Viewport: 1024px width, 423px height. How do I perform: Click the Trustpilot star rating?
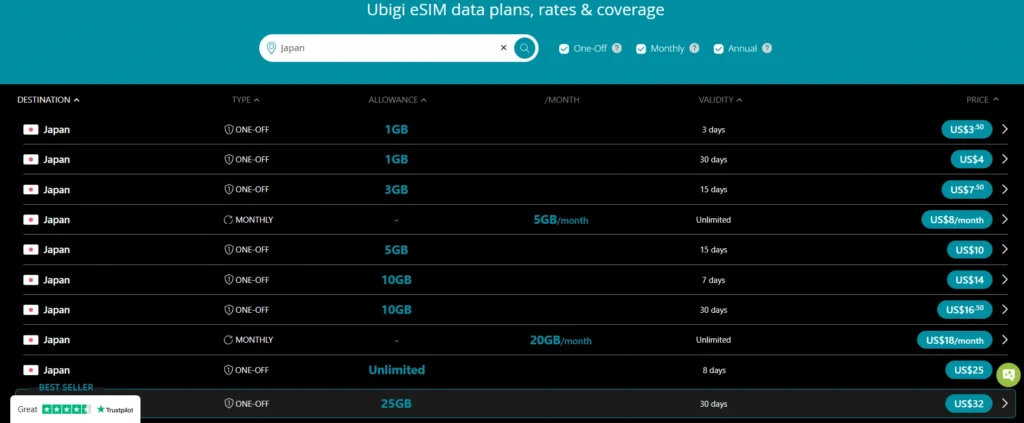pos(67,409)
